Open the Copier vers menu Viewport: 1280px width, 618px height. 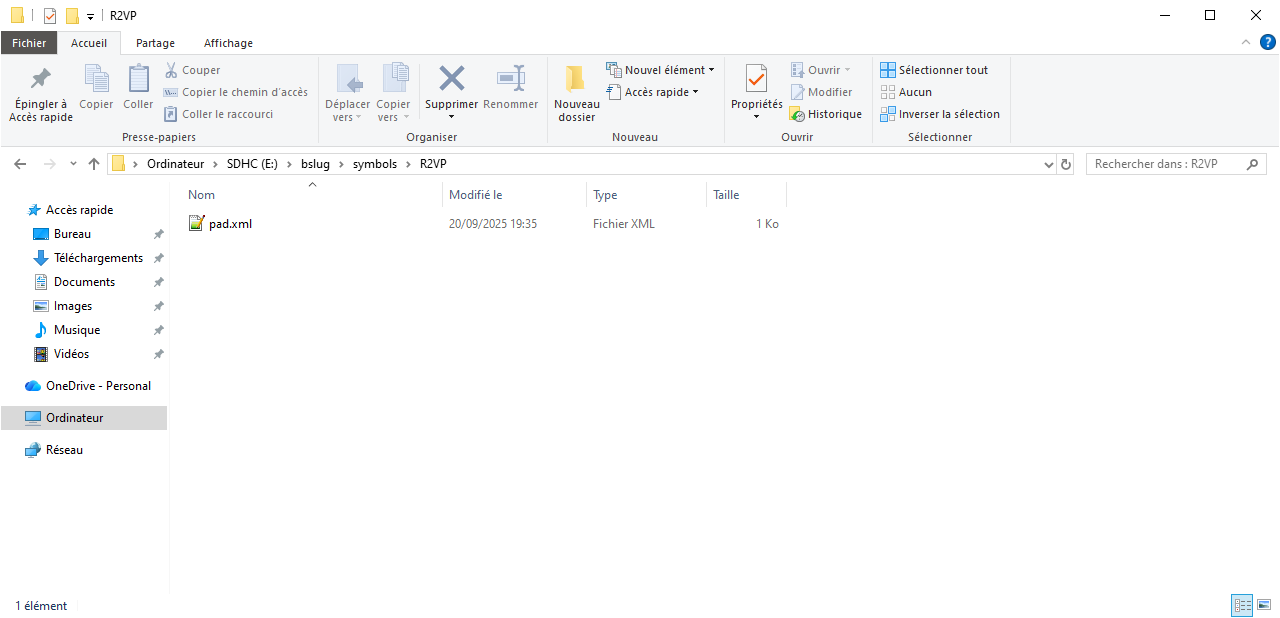pos(393,95)
